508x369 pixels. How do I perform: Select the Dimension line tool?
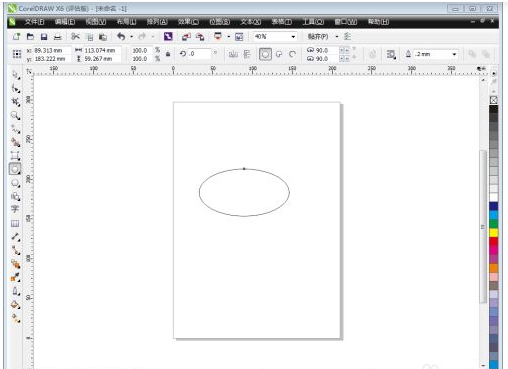tap(15, 237)
